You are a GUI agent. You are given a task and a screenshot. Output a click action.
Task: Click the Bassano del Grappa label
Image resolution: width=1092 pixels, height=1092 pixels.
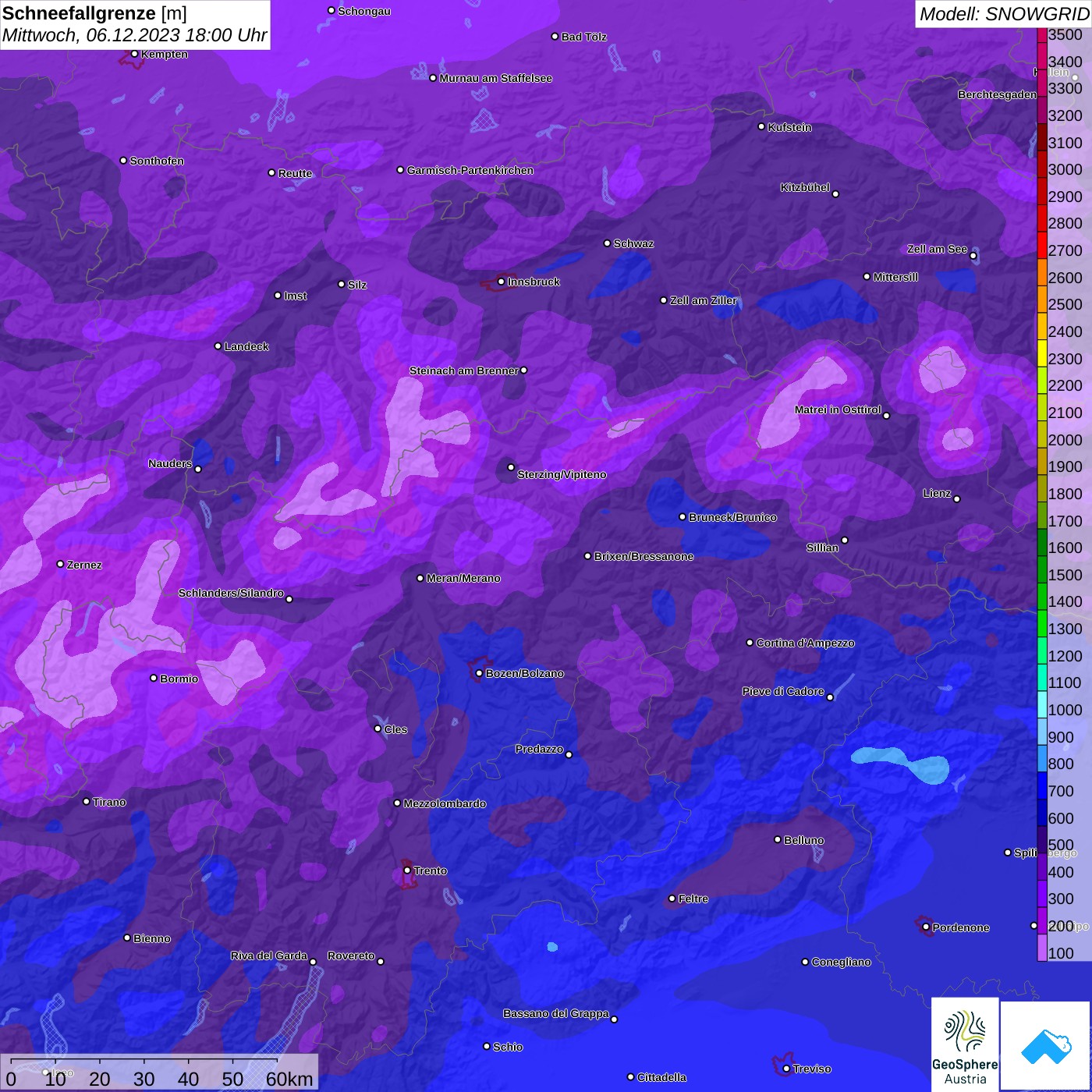556,1013
